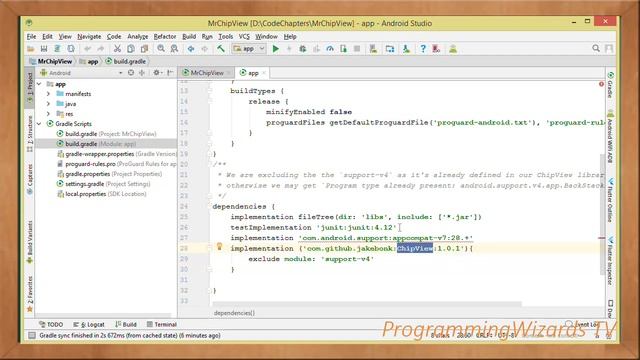
Task: Click the lightbulb quick-fix icon on line 28
Action: (x=219, y=246)
